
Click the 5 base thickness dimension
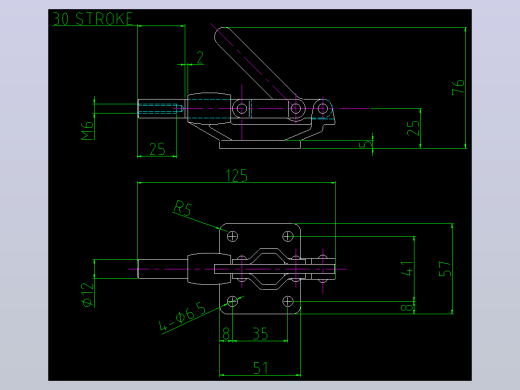tap(366, 144)
